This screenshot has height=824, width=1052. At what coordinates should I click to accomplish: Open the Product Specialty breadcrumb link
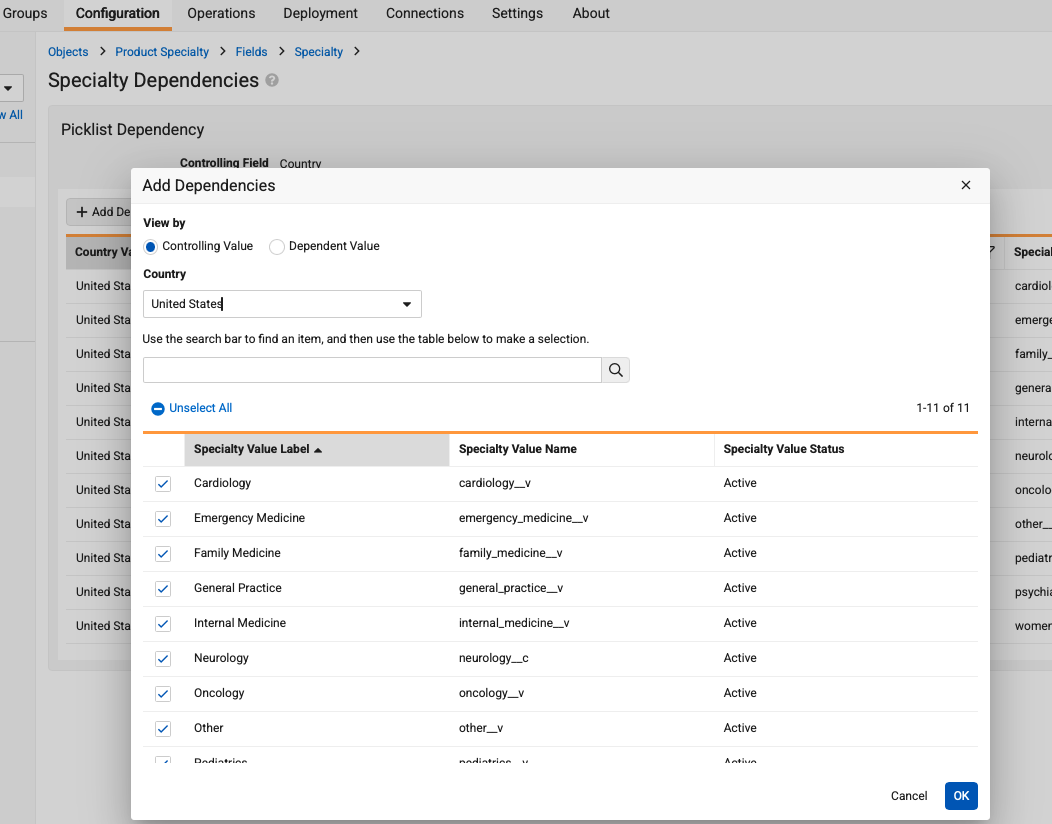click(162, 52)
